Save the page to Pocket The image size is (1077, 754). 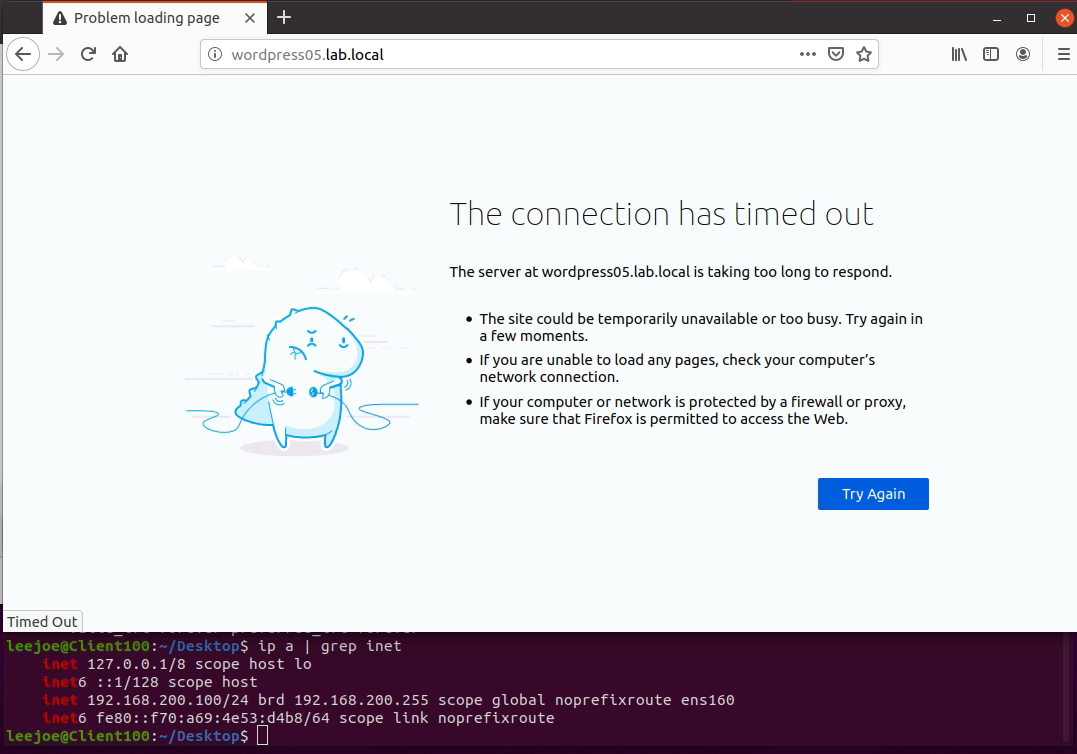tap(836, 54)
